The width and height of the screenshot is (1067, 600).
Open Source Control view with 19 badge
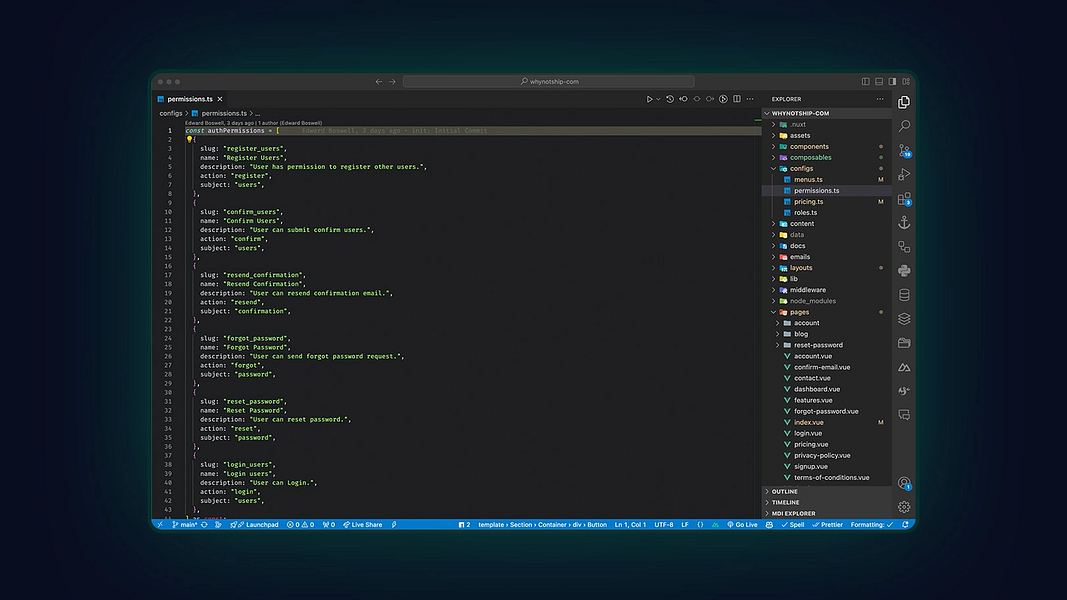point(904,151)
